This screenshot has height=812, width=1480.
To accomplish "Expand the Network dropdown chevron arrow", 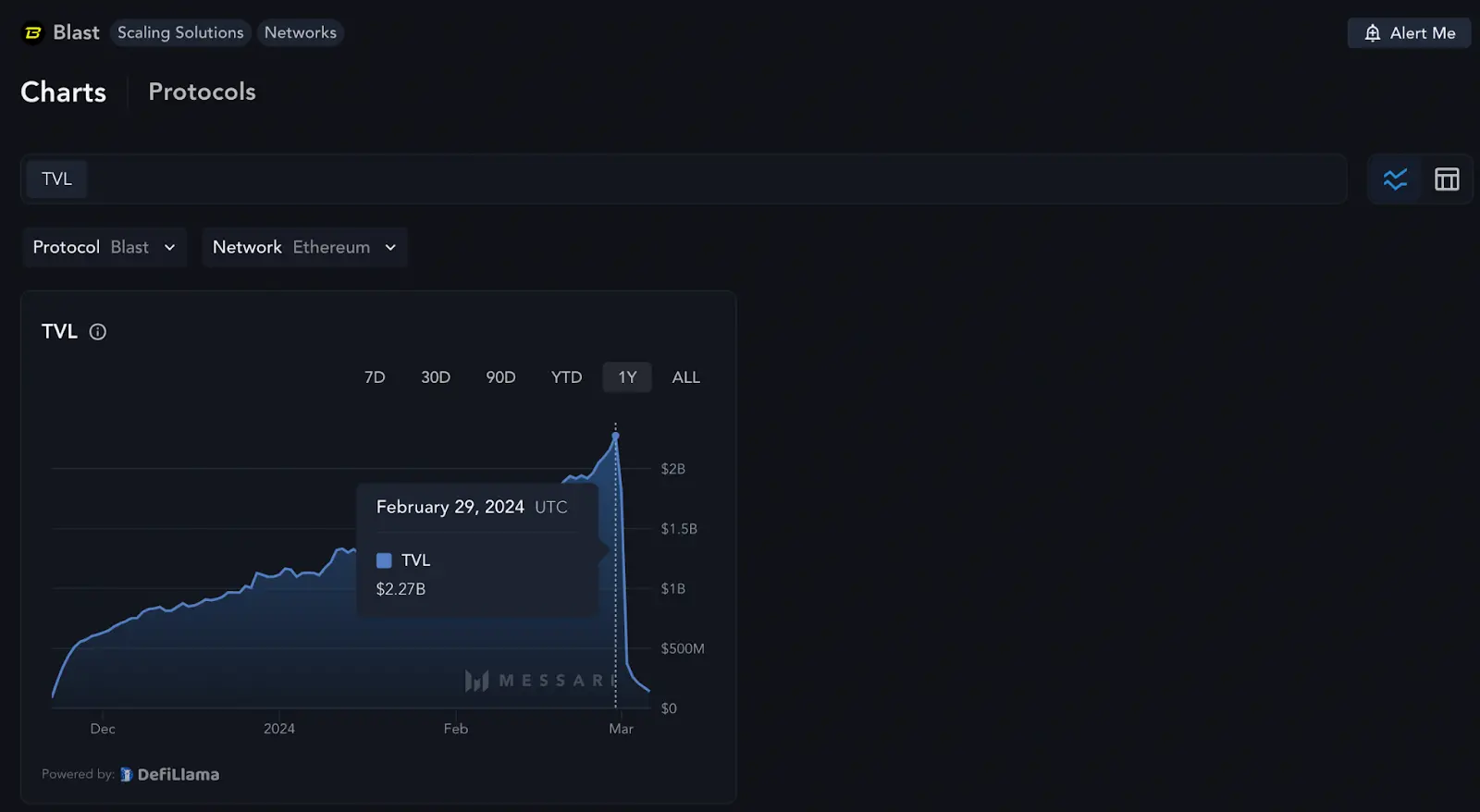I will click(x=390, y=248).
